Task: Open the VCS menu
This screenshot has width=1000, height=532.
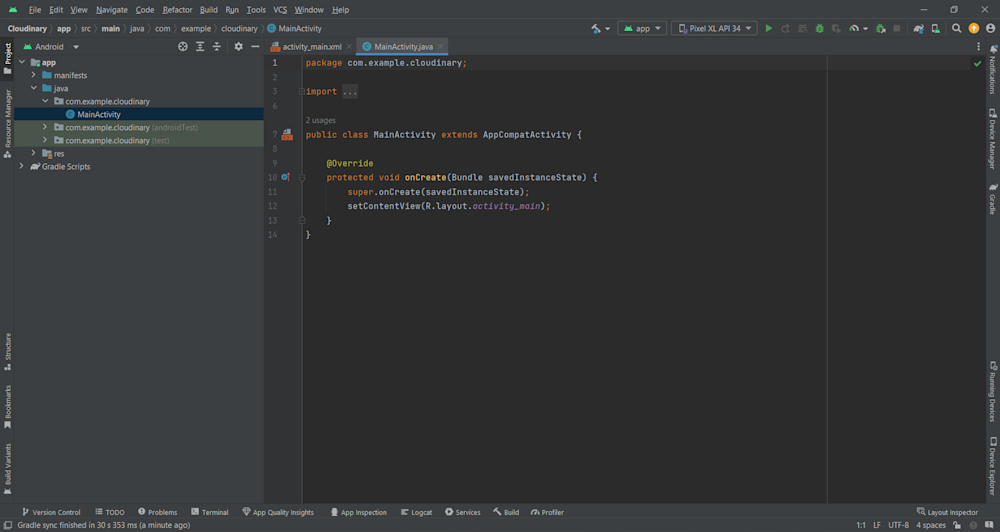Action: 280,10
